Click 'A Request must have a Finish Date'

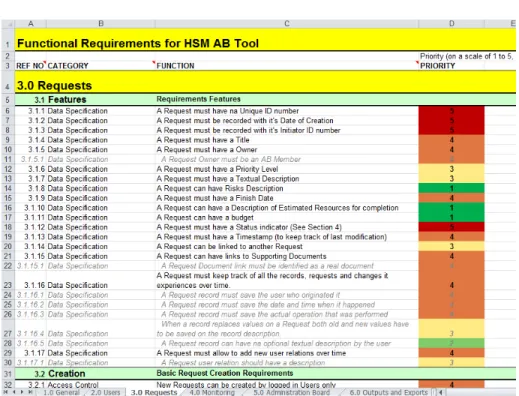click(x=287, y=198)
